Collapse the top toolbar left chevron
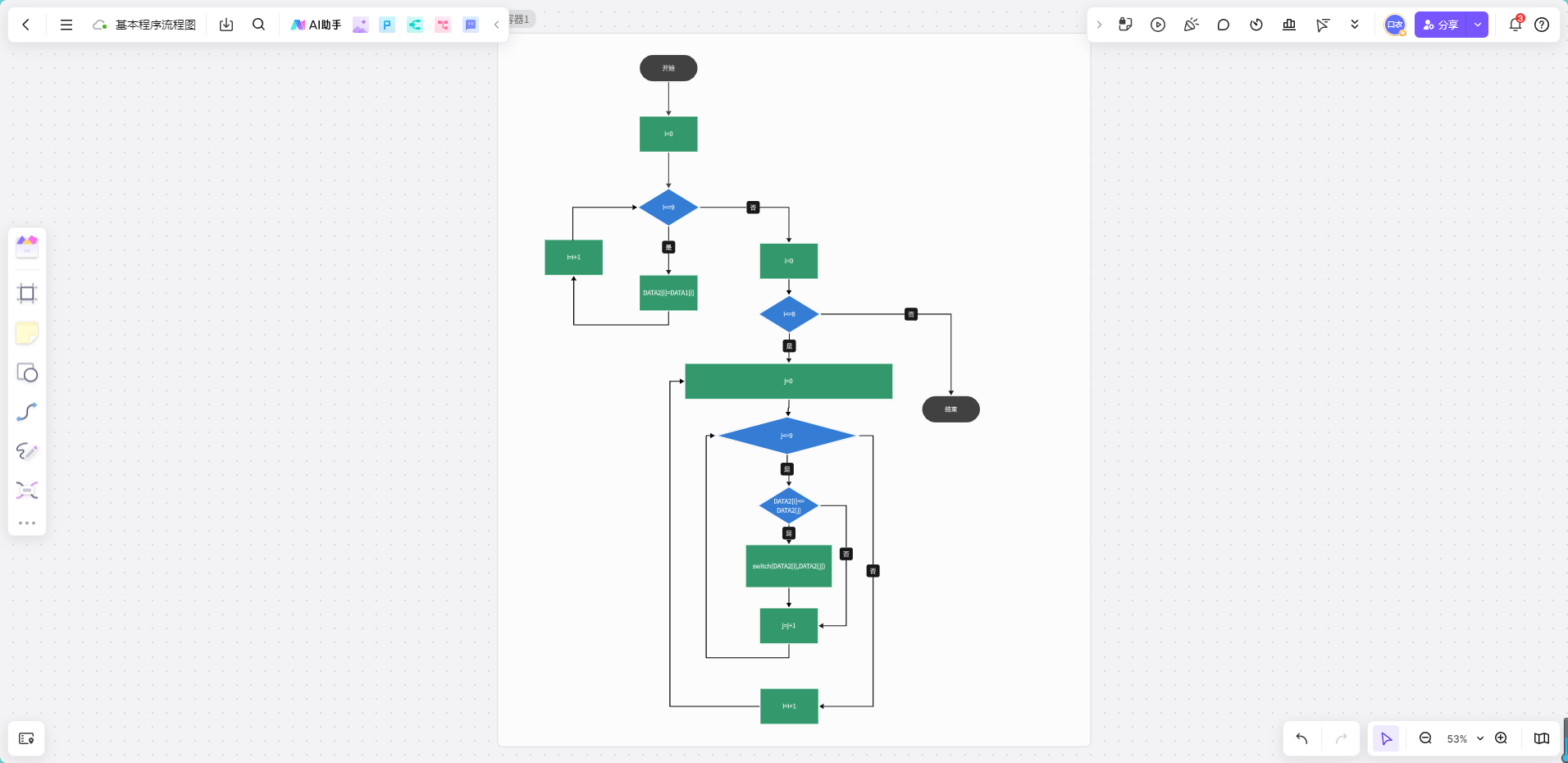Screen dimensions: 1568x763 (496, 25)
